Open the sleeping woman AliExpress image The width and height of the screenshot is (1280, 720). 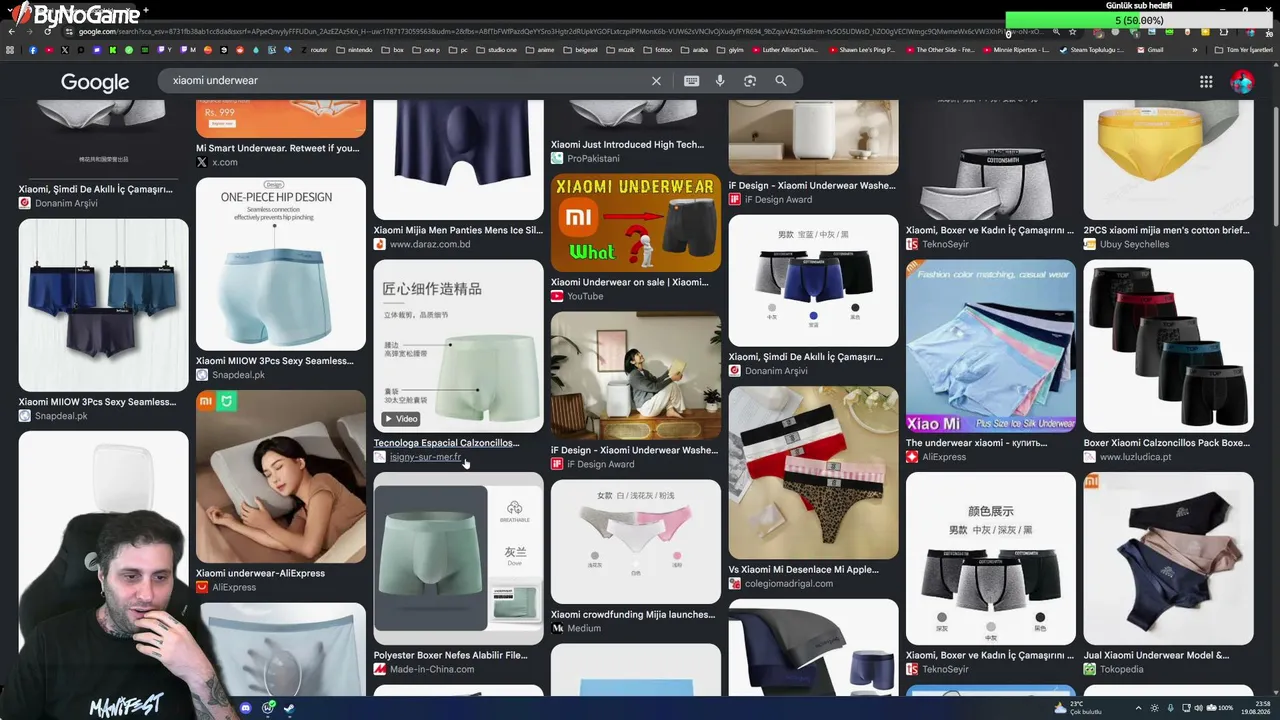click(281, 477)
